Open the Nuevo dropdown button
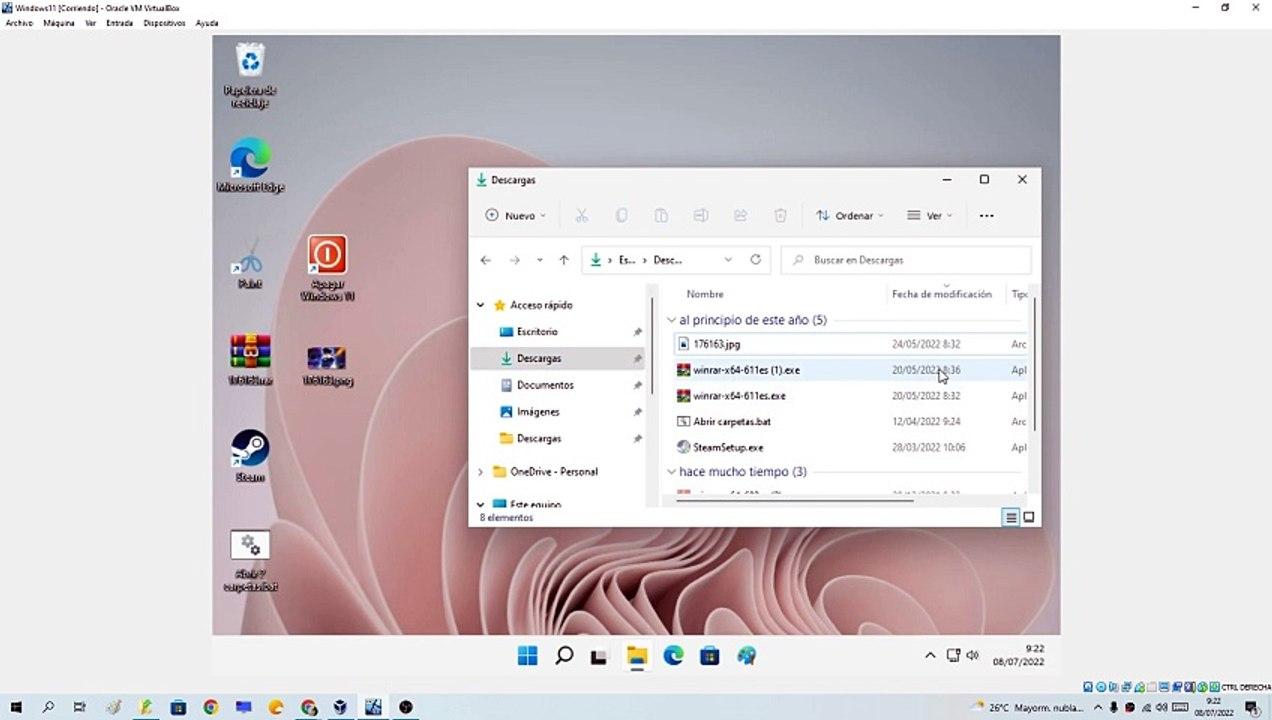The height and width of the screenshot is (720, 1272). point(515,215)
